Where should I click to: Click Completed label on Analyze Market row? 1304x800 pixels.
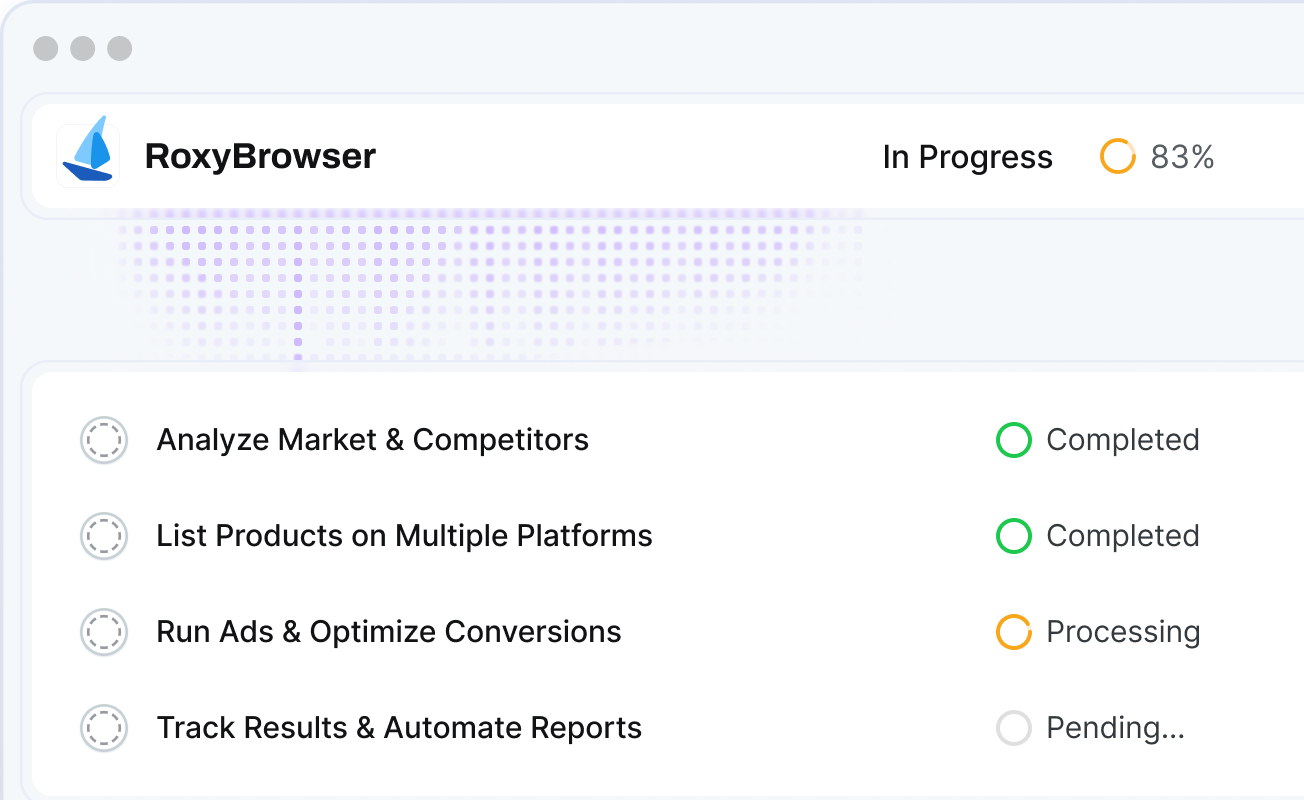click(x=1122, y=440)
